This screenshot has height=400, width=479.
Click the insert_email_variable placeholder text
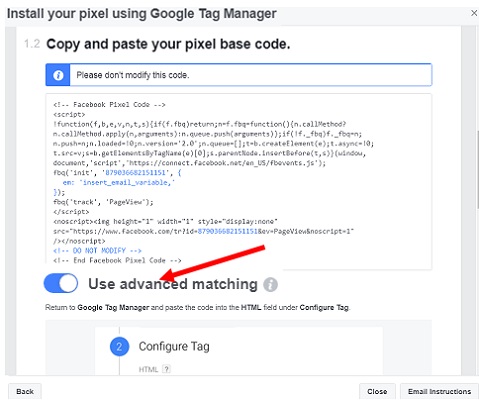click(x=128, y=182)
